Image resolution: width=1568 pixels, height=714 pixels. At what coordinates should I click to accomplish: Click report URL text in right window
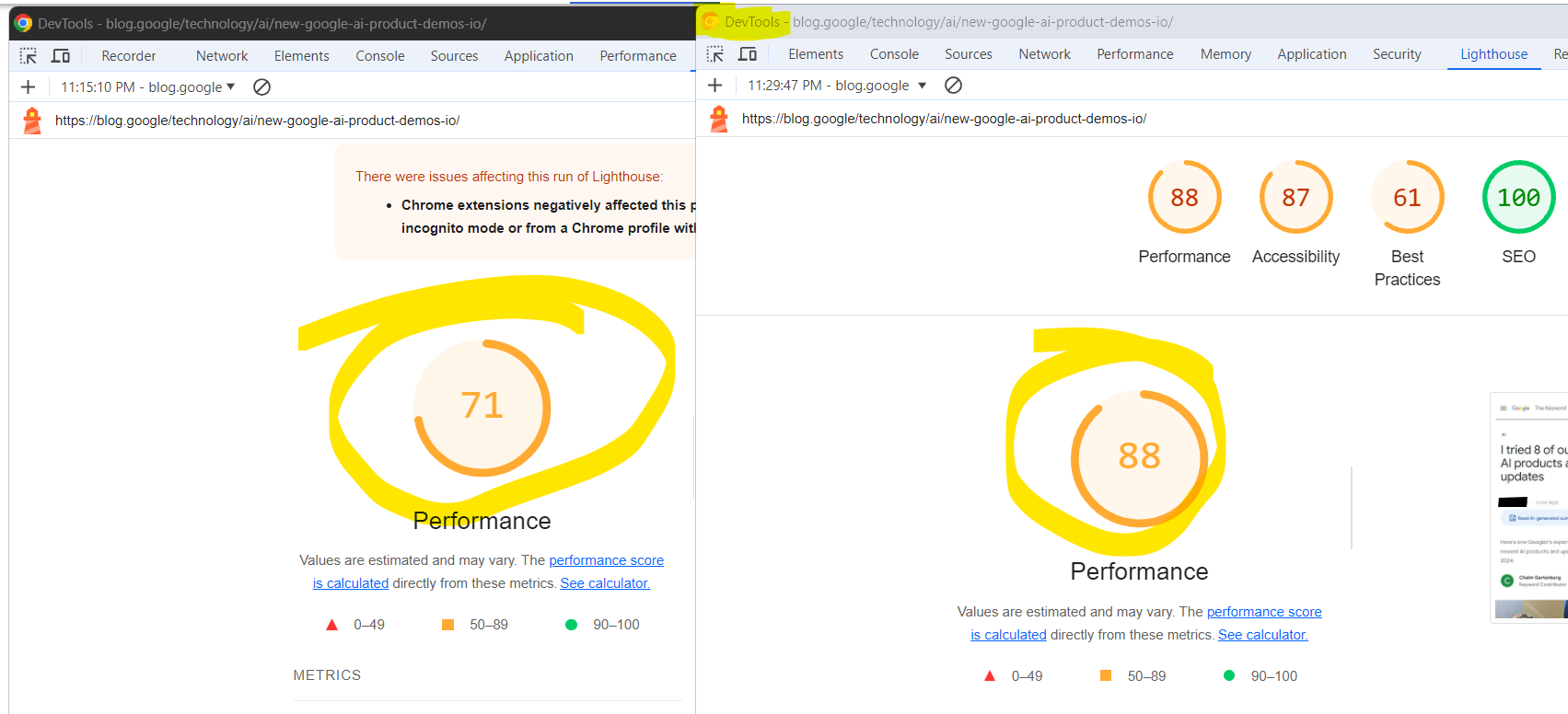click(944, 119)
